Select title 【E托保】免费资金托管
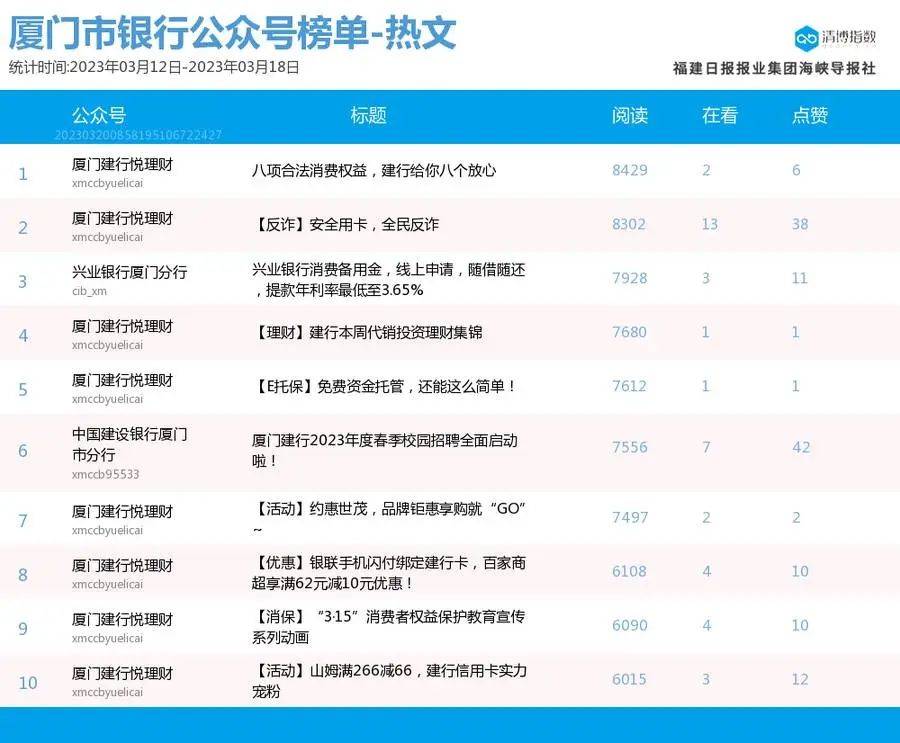 coord(384,386)
